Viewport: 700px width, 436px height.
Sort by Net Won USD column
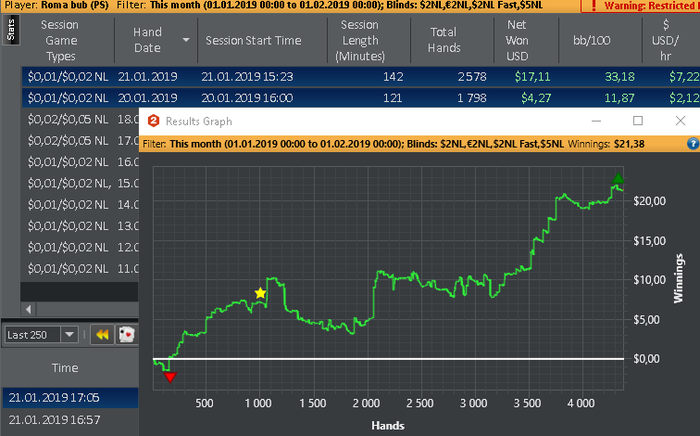coord(517,41)
